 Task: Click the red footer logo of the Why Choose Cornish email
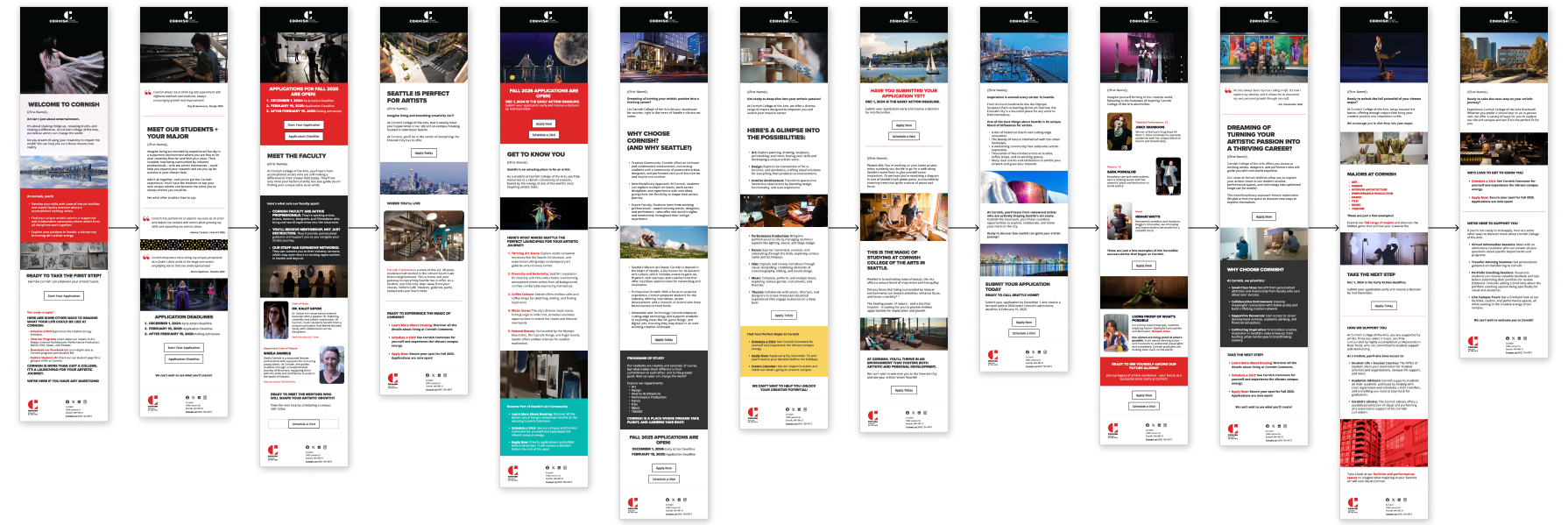coord(632,504)
